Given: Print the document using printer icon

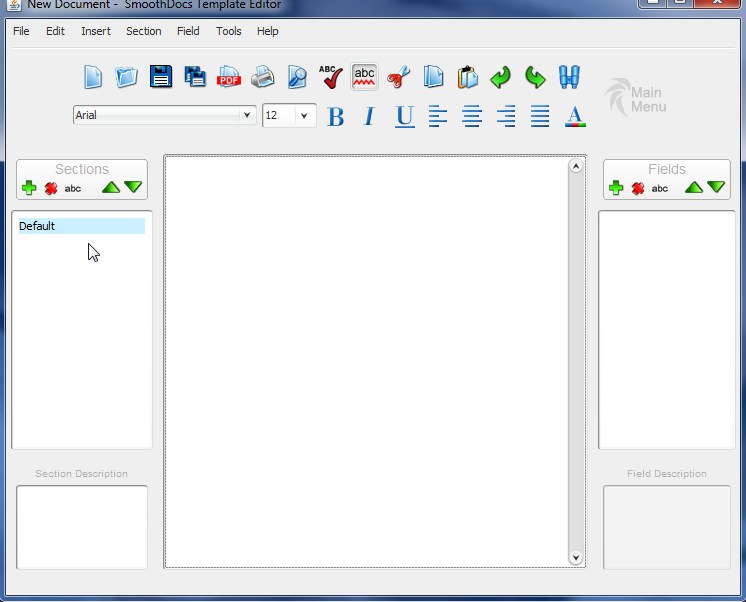Looking at the screenshot, I should pyautogui.click(x=263, y=77).
